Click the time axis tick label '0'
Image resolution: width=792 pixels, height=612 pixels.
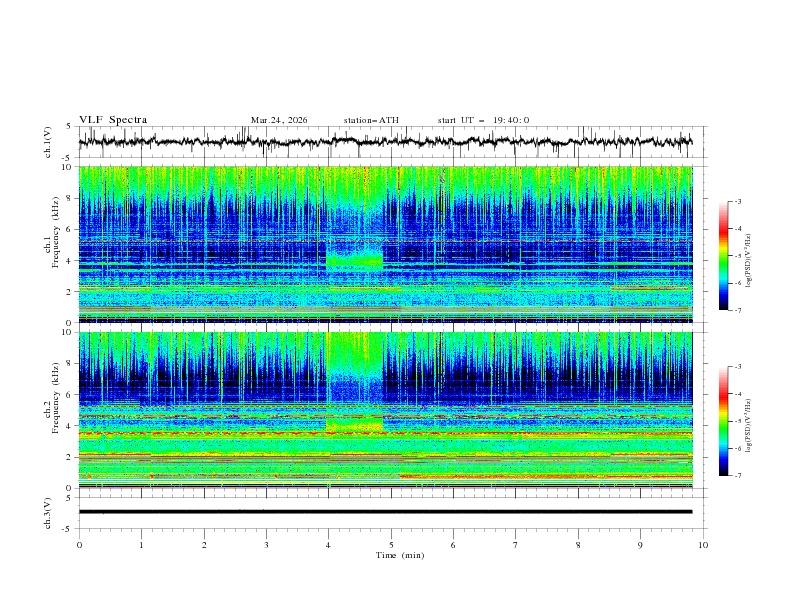(79, 545)
